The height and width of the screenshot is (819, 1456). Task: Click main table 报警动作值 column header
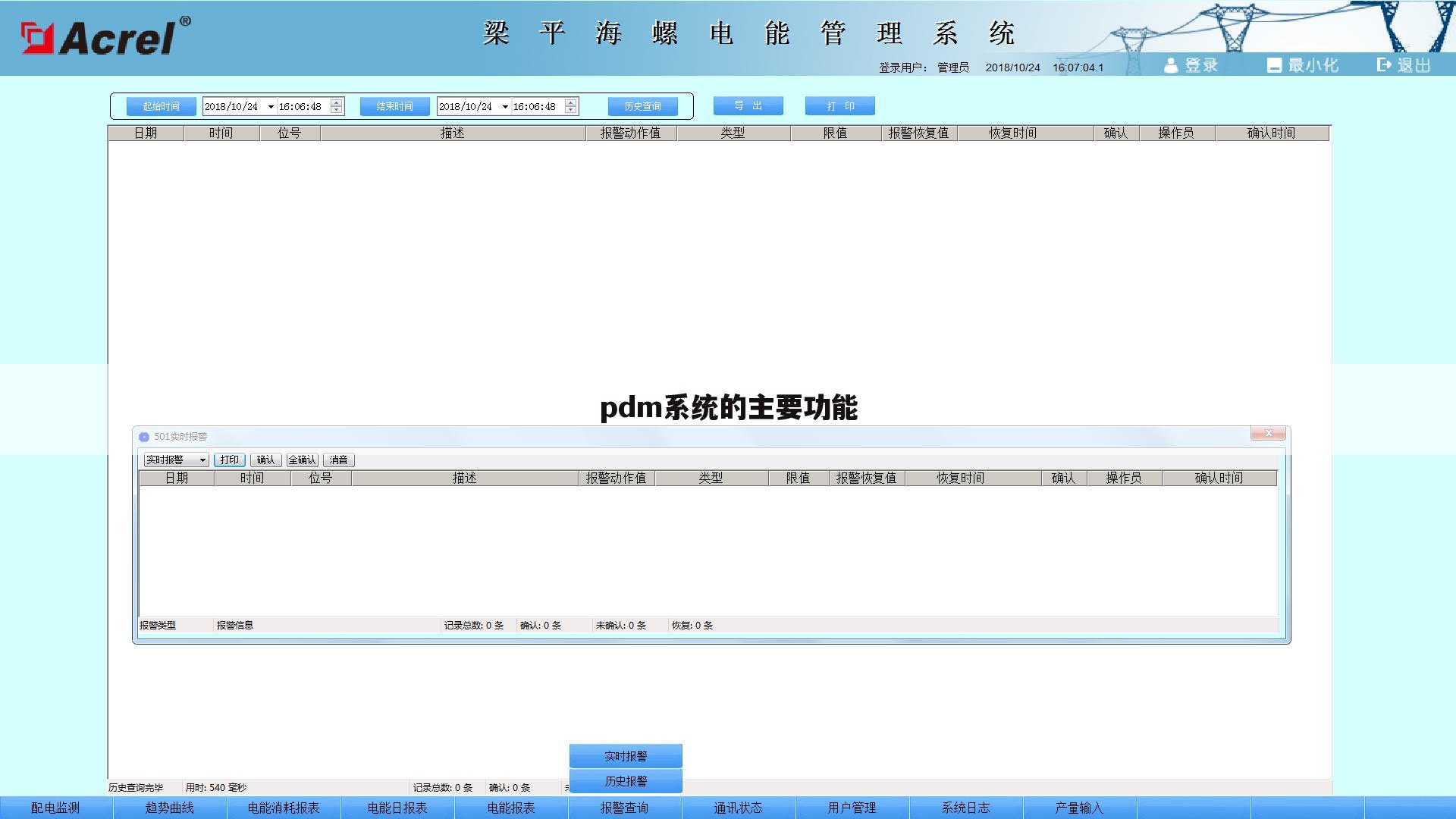(631, 133)
